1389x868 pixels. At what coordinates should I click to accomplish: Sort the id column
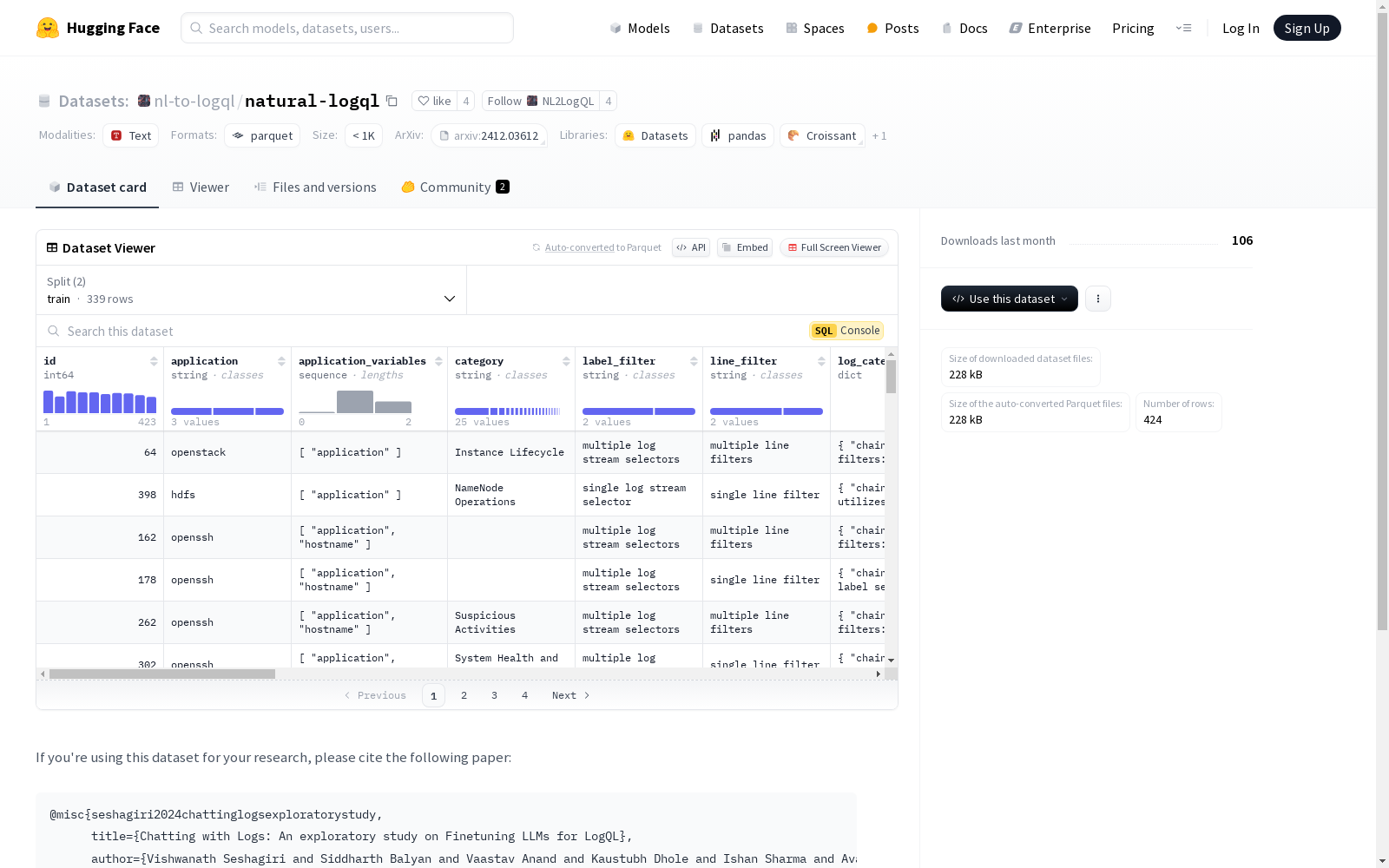(154, 361)
